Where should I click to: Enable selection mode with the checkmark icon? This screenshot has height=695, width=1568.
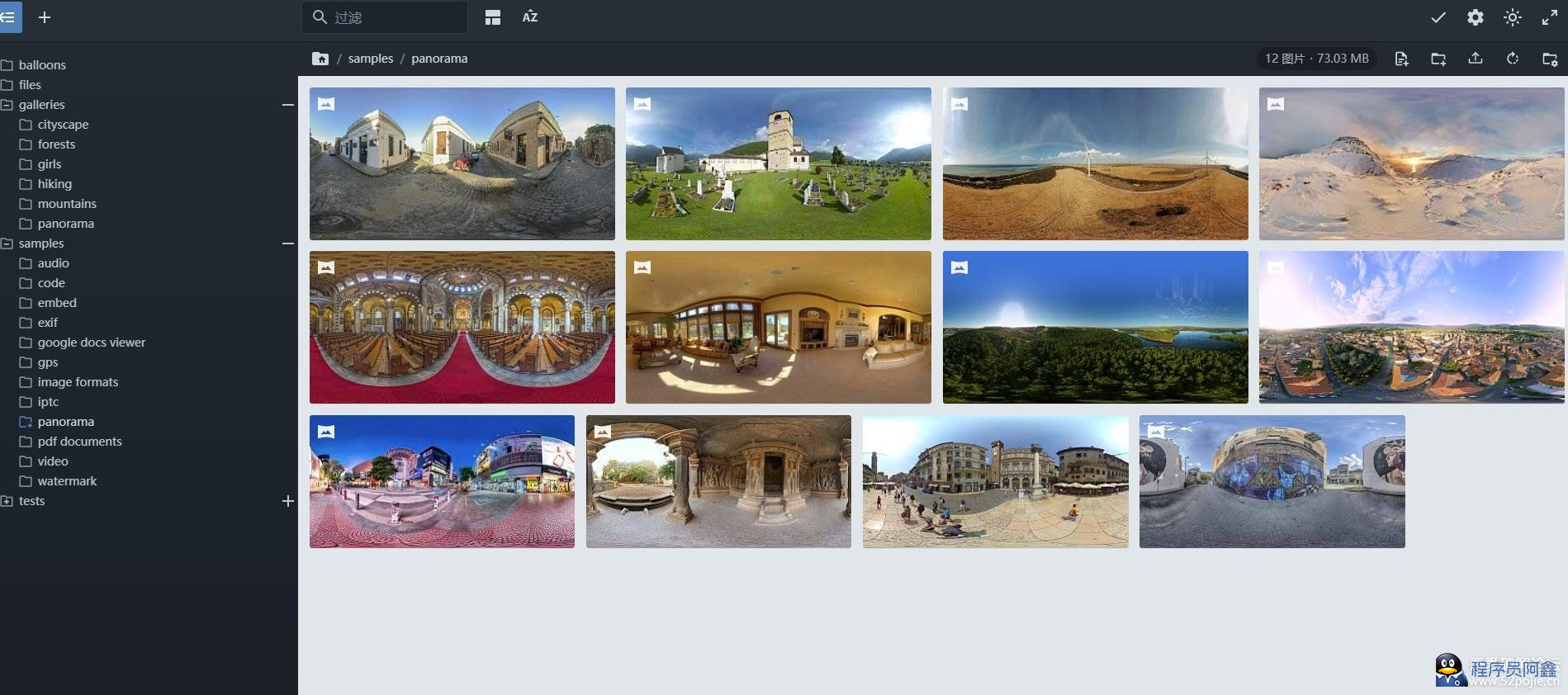1438,17
